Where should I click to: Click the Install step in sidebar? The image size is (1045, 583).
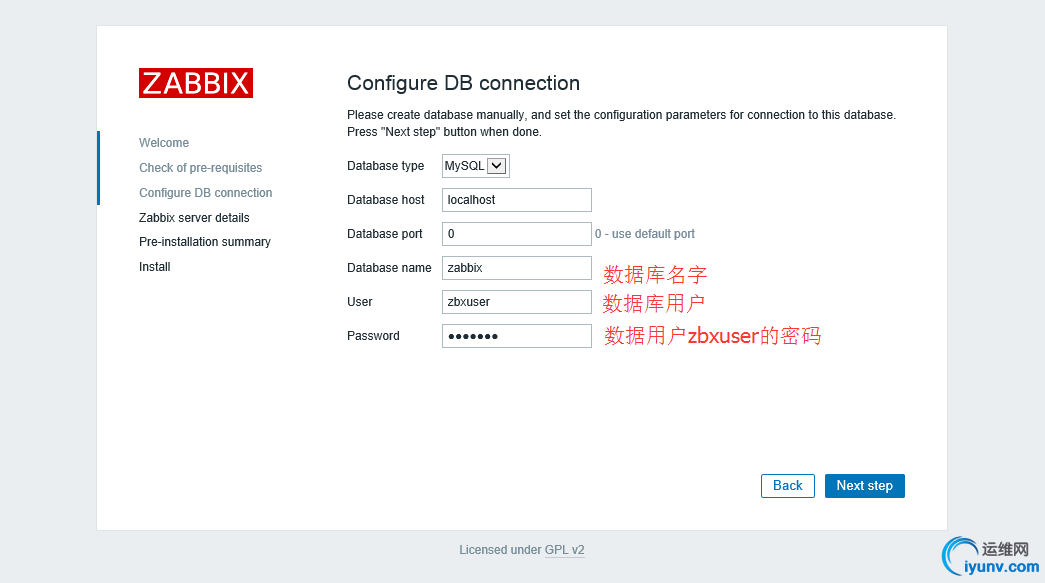click(x=155, y=267)
